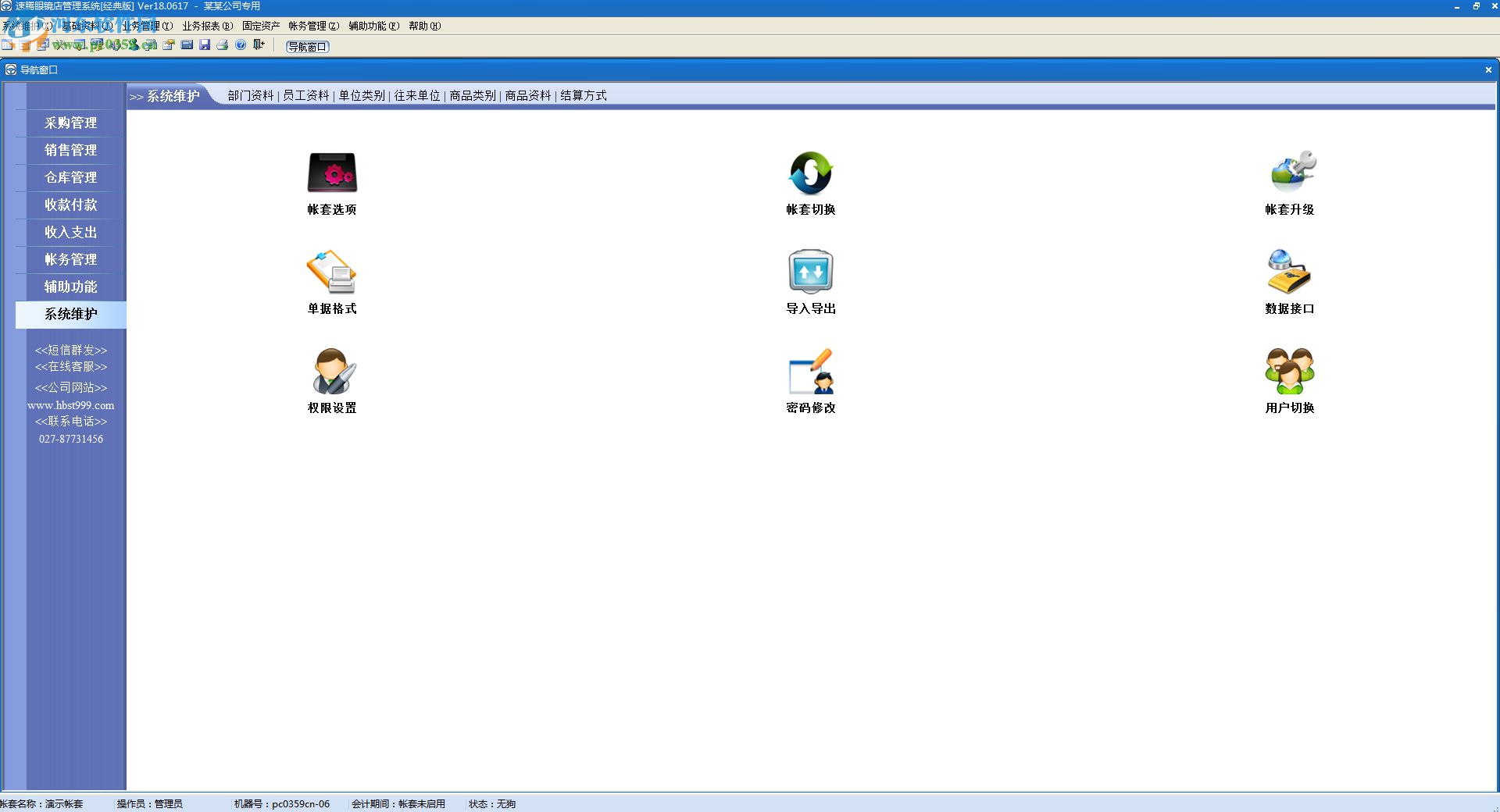Open the 商品类别 link in top bar

point(473,95)
